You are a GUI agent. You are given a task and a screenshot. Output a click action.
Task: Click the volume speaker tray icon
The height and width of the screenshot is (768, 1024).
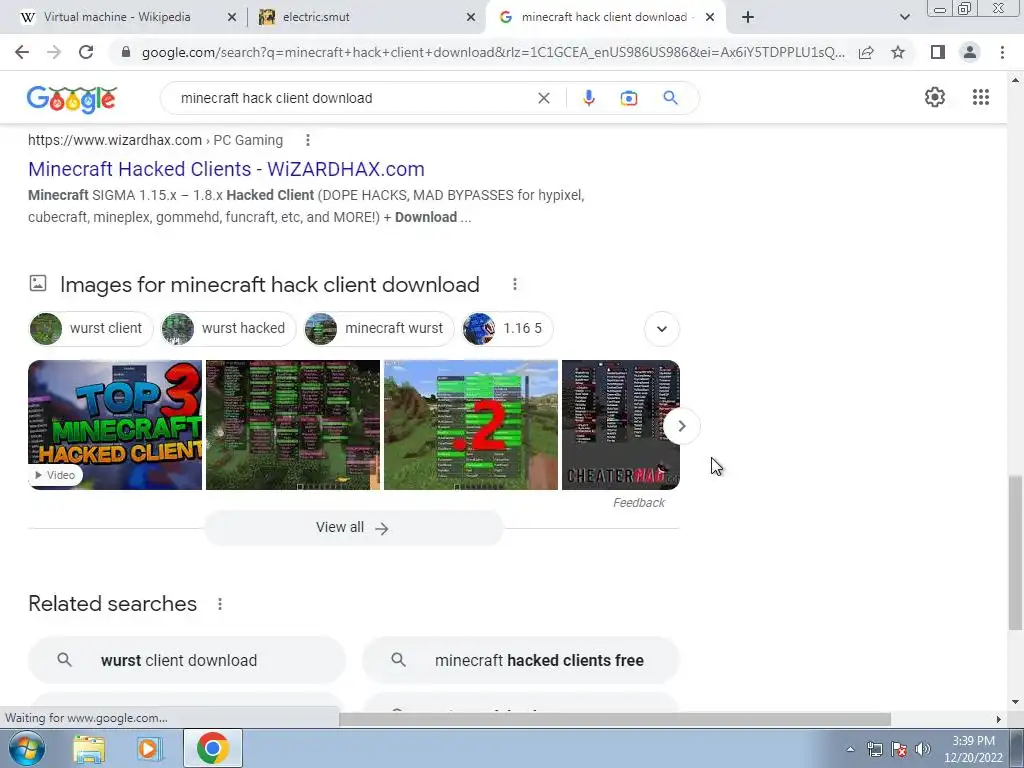[x=923, y=749]
